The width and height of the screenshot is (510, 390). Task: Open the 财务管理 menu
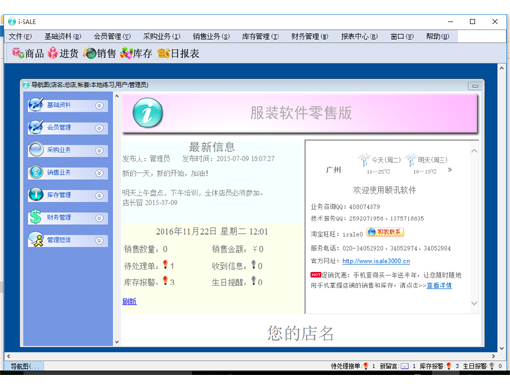pos(309,36)
